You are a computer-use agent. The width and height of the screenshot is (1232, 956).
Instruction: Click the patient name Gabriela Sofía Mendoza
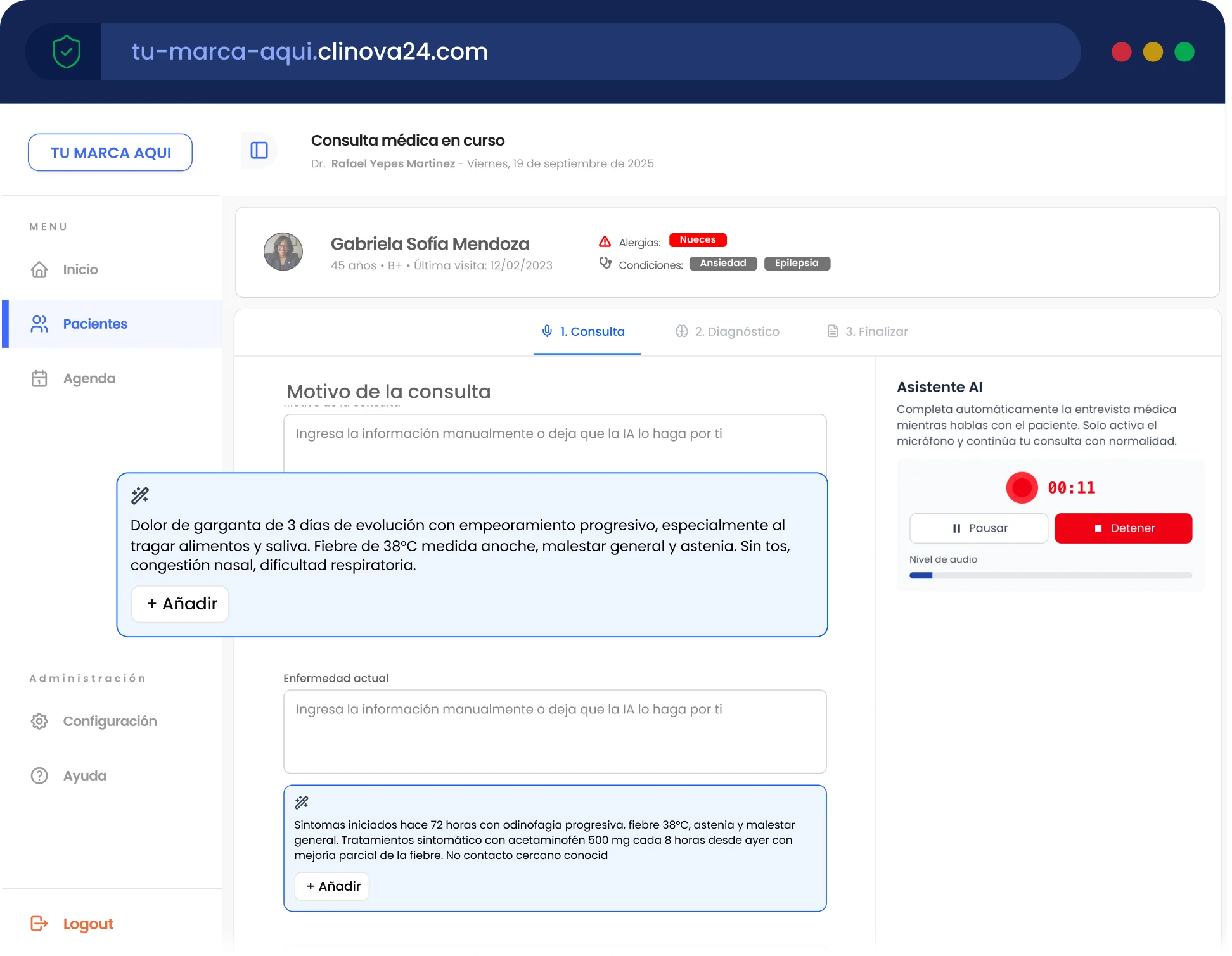pos(430,245)
